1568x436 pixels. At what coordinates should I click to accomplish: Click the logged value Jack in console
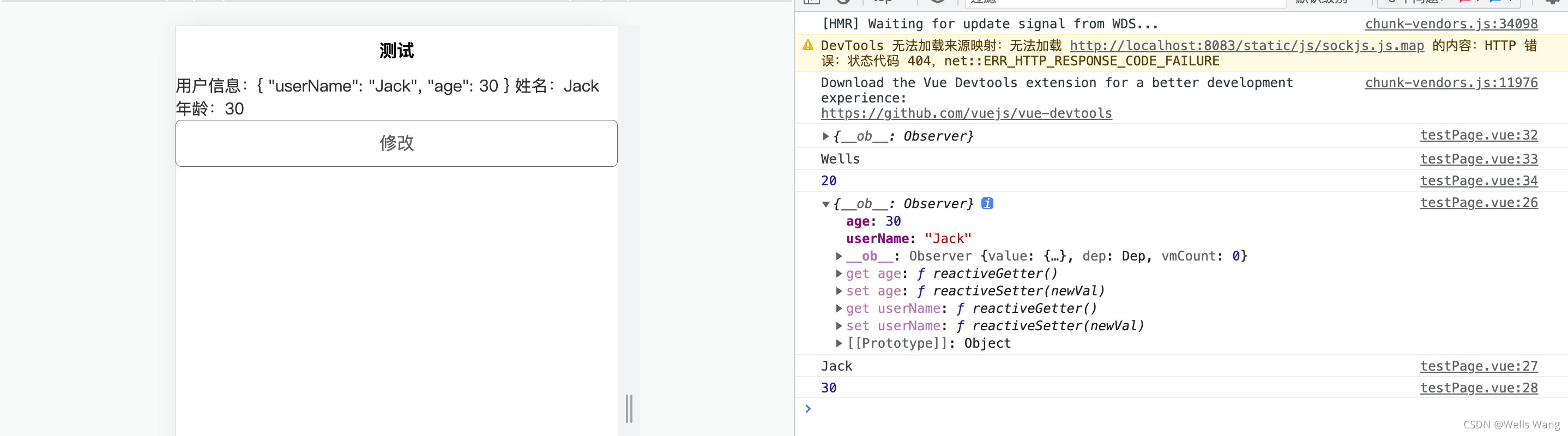click(836, 366)
